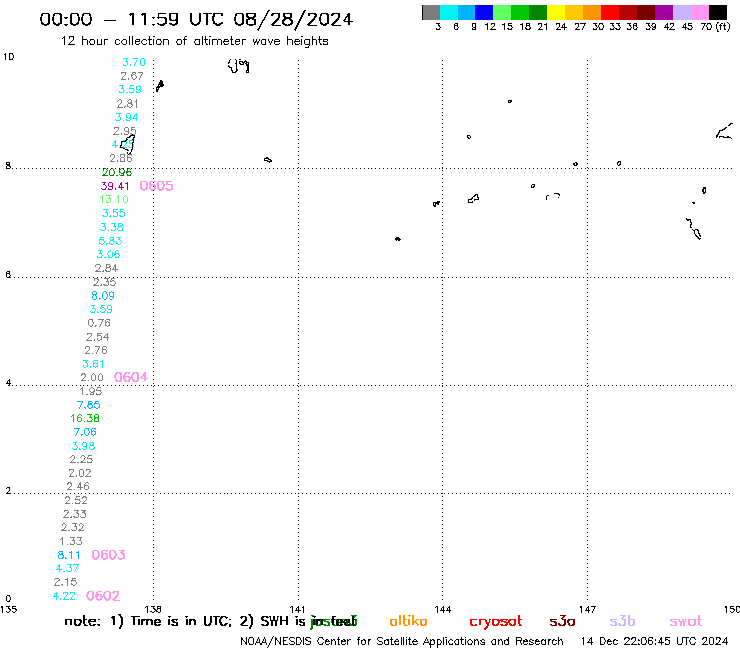740x650 pixels.
Task: Click the 8.11 reading beside 0603
Action: pos(69,556)
